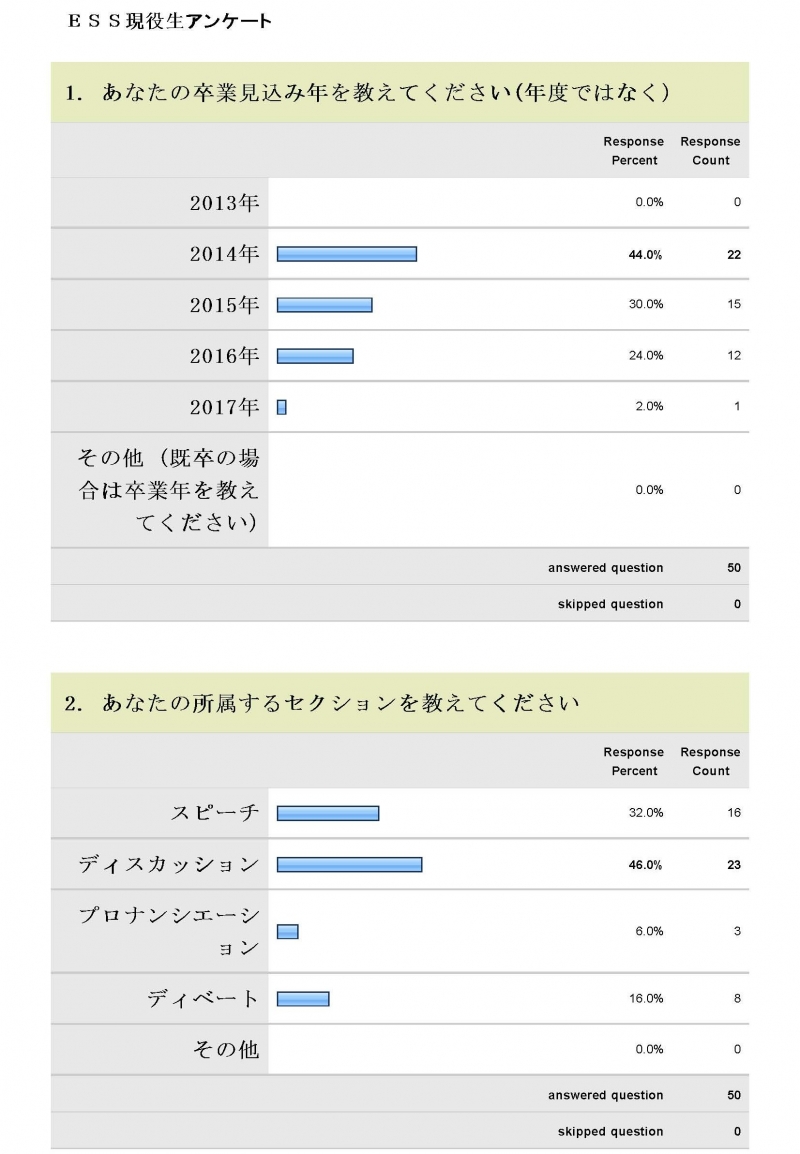The image size is (800, 1154).
Task: Click the count 23 for ディスカッション
Action: pyautogui.click(x=734, y=865)
